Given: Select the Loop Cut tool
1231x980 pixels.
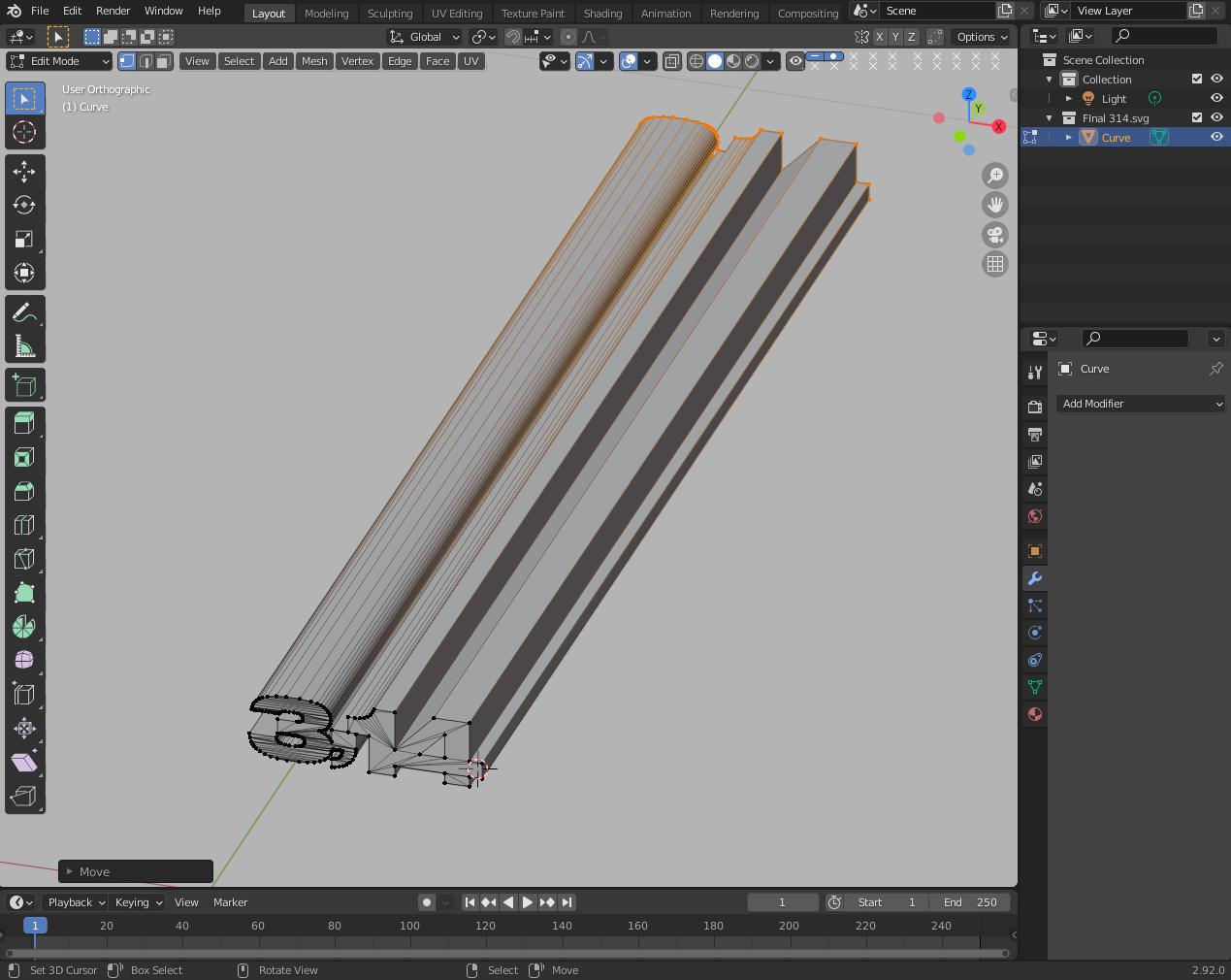Looking at the screenshot, I should (x=24, y=525).
